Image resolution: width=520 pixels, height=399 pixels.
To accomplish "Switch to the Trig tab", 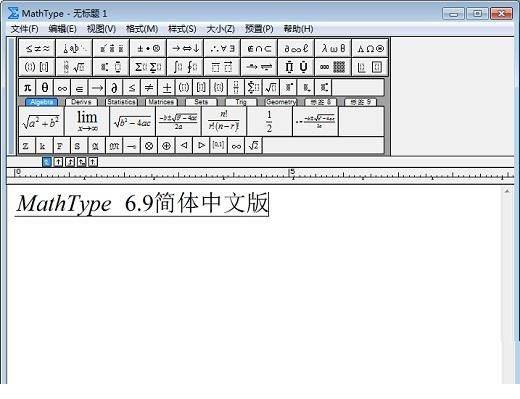I will [x=241, y=102].
